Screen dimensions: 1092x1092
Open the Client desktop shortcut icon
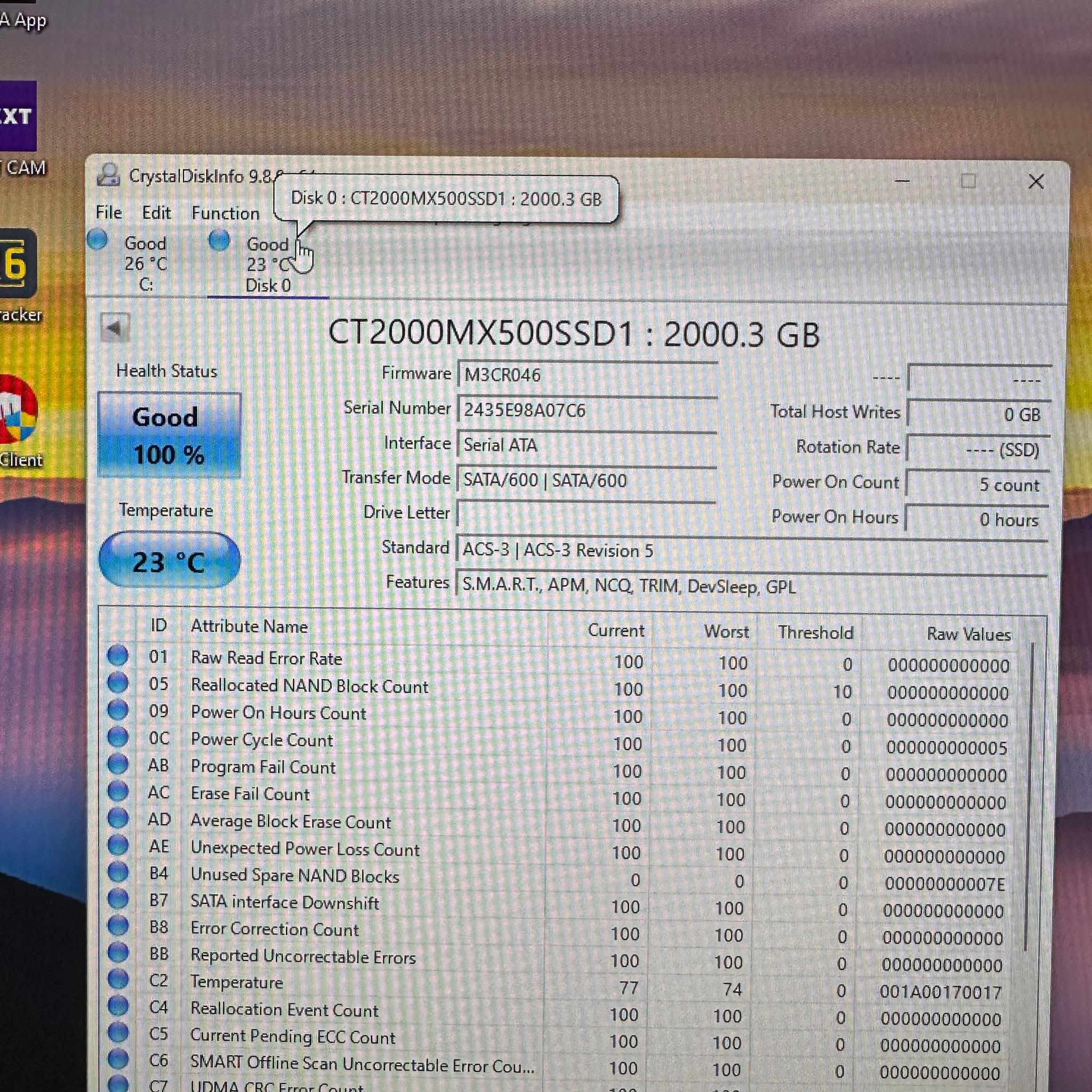pyautogui.click(x=18, y=408)
